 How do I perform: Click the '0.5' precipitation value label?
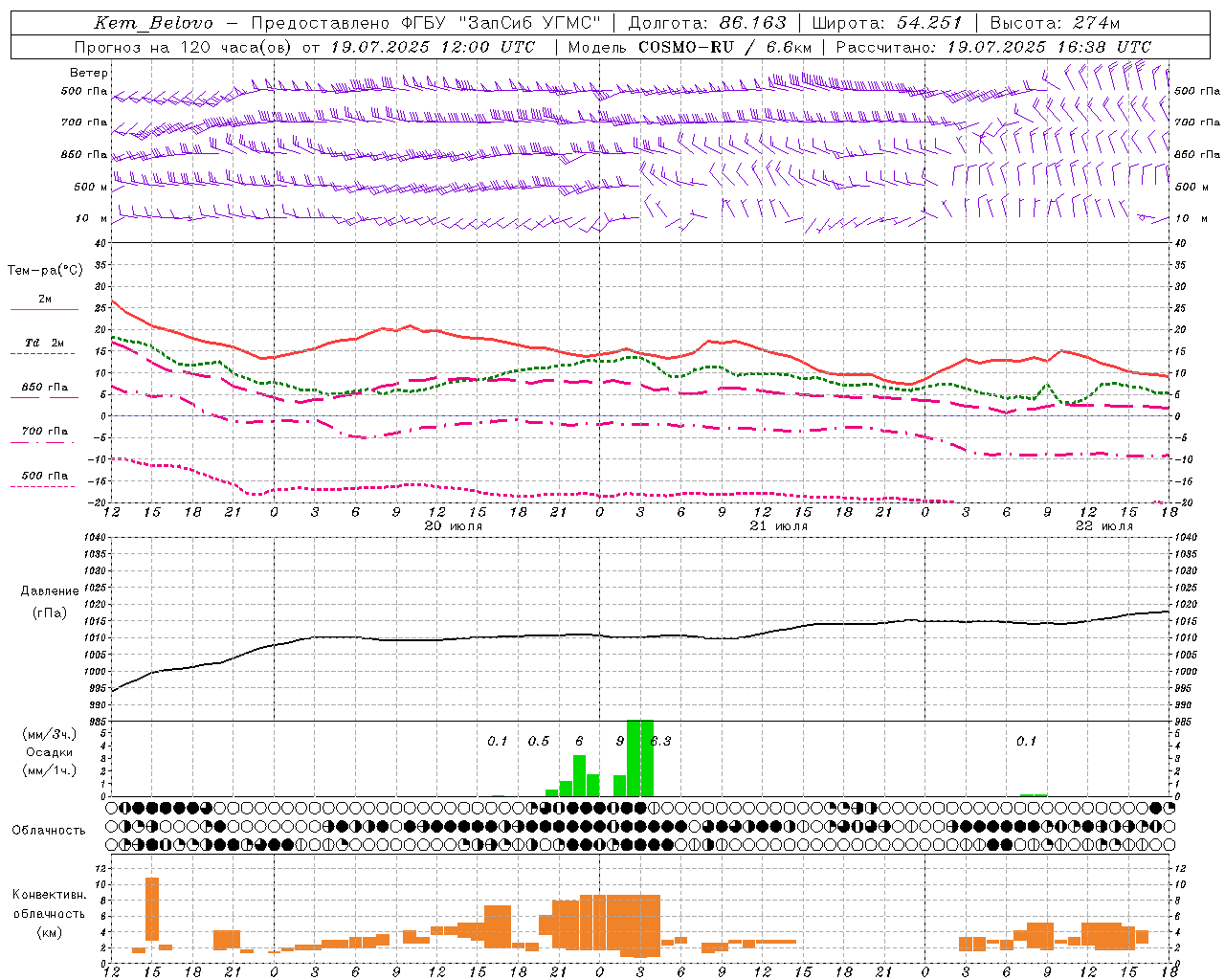pyautogui.click(x=539, y=742)
